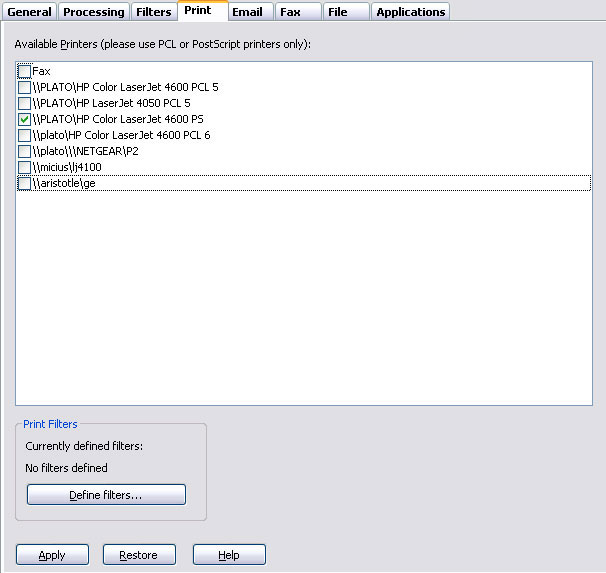Switch to the Fax tab
Viewport: 606px width, 573px height.
pyautogui.click(x=290, y=12)
